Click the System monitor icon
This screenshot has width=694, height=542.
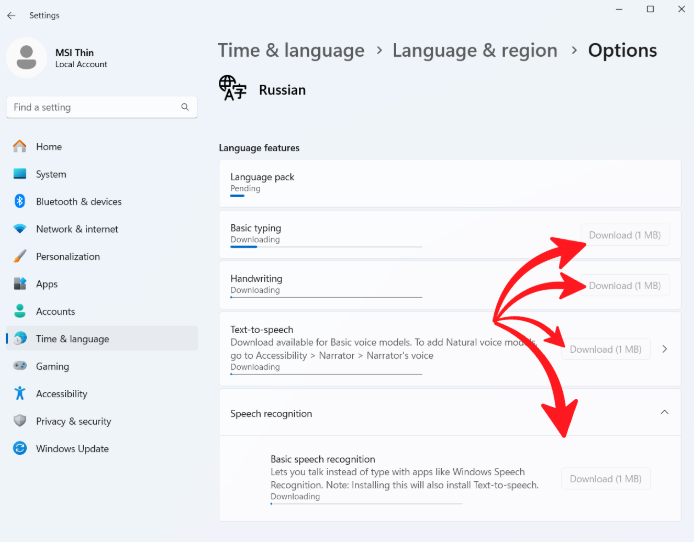tap(19, 174)
